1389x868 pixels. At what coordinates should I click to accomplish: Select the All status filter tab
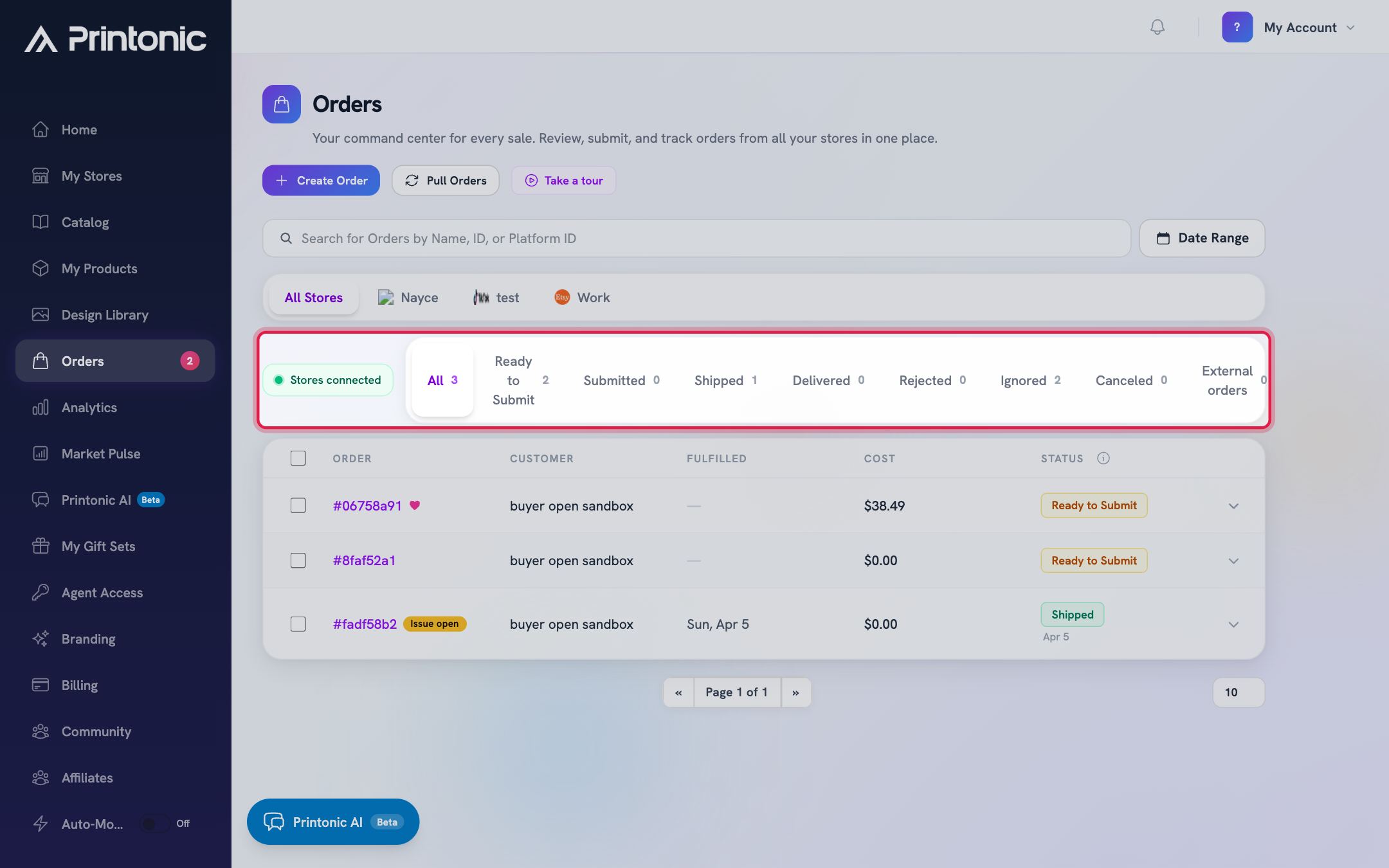(442, 380)
